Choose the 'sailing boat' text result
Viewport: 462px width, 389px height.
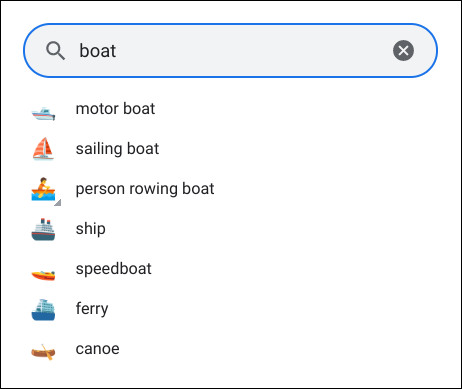tap(117, 149)
